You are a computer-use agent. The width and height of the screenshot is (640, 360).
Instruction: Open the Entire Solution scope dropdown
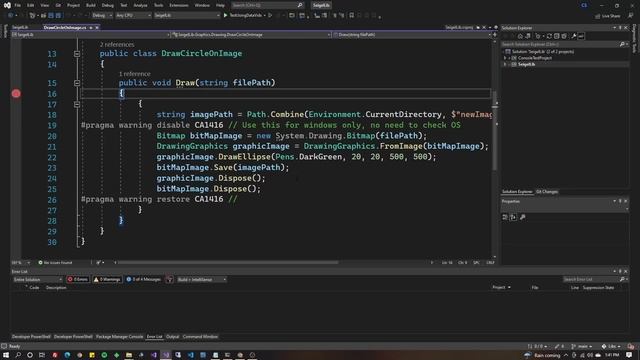coord(37,280)
